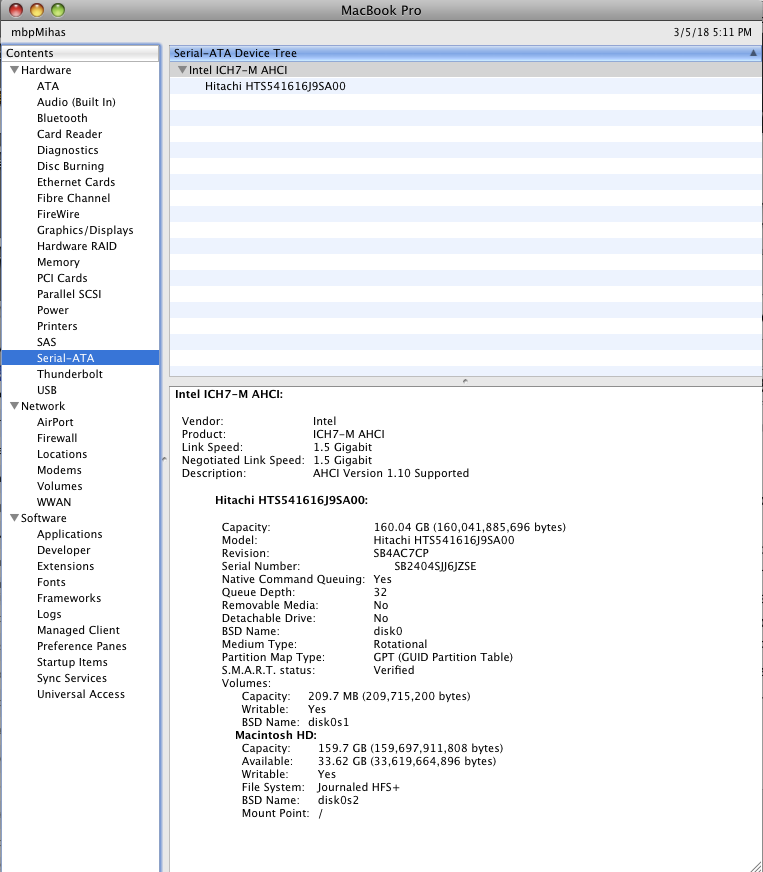Screen dimensions: 763x872
Task: Select Universal Access entry
Action: point(81,694)
